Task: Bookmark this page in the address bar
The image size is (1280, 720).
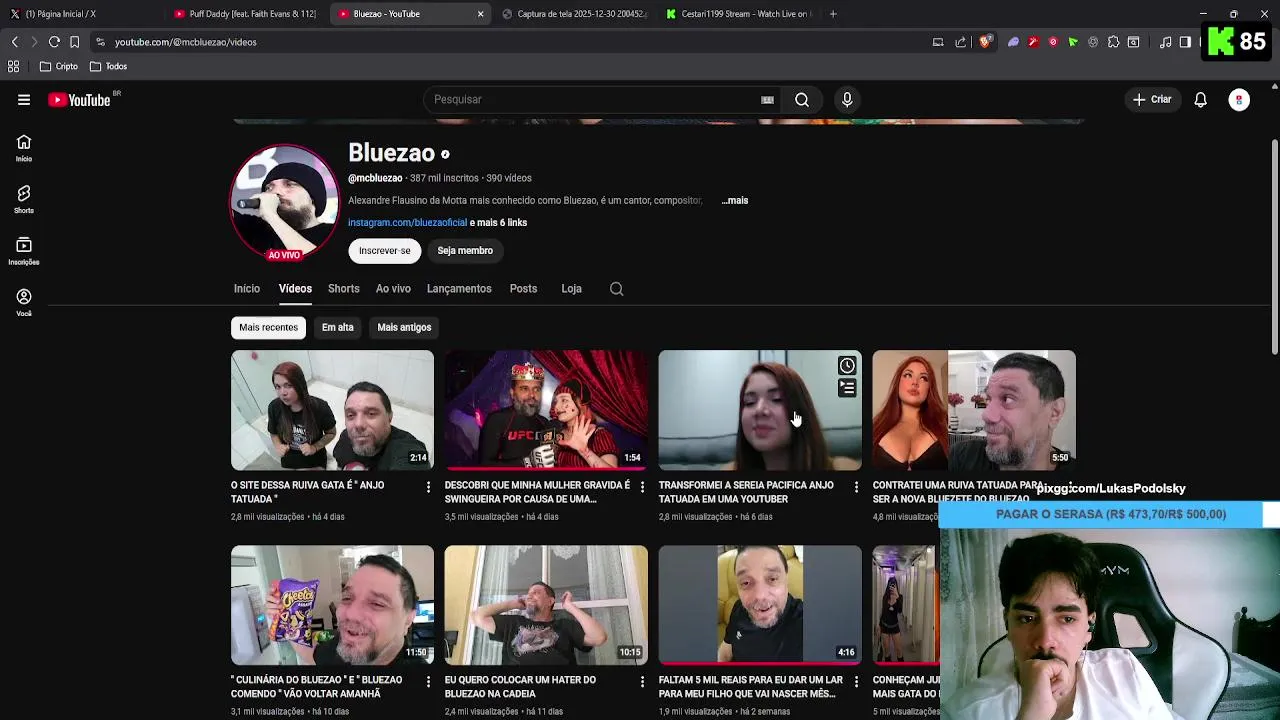Action: point(74,42)
